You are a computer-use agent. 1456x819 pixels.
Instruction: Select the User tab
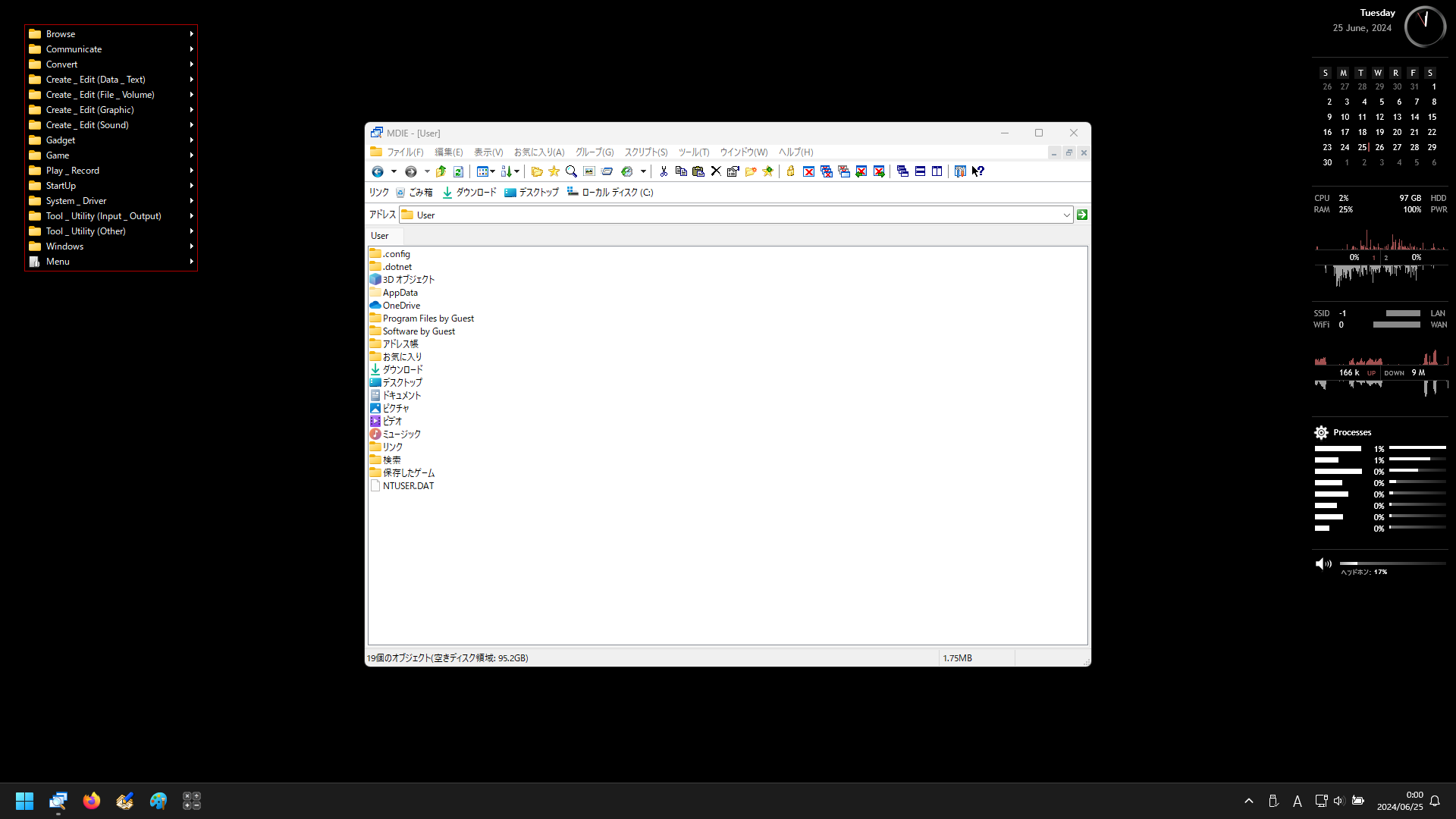[x=380, y=236]
